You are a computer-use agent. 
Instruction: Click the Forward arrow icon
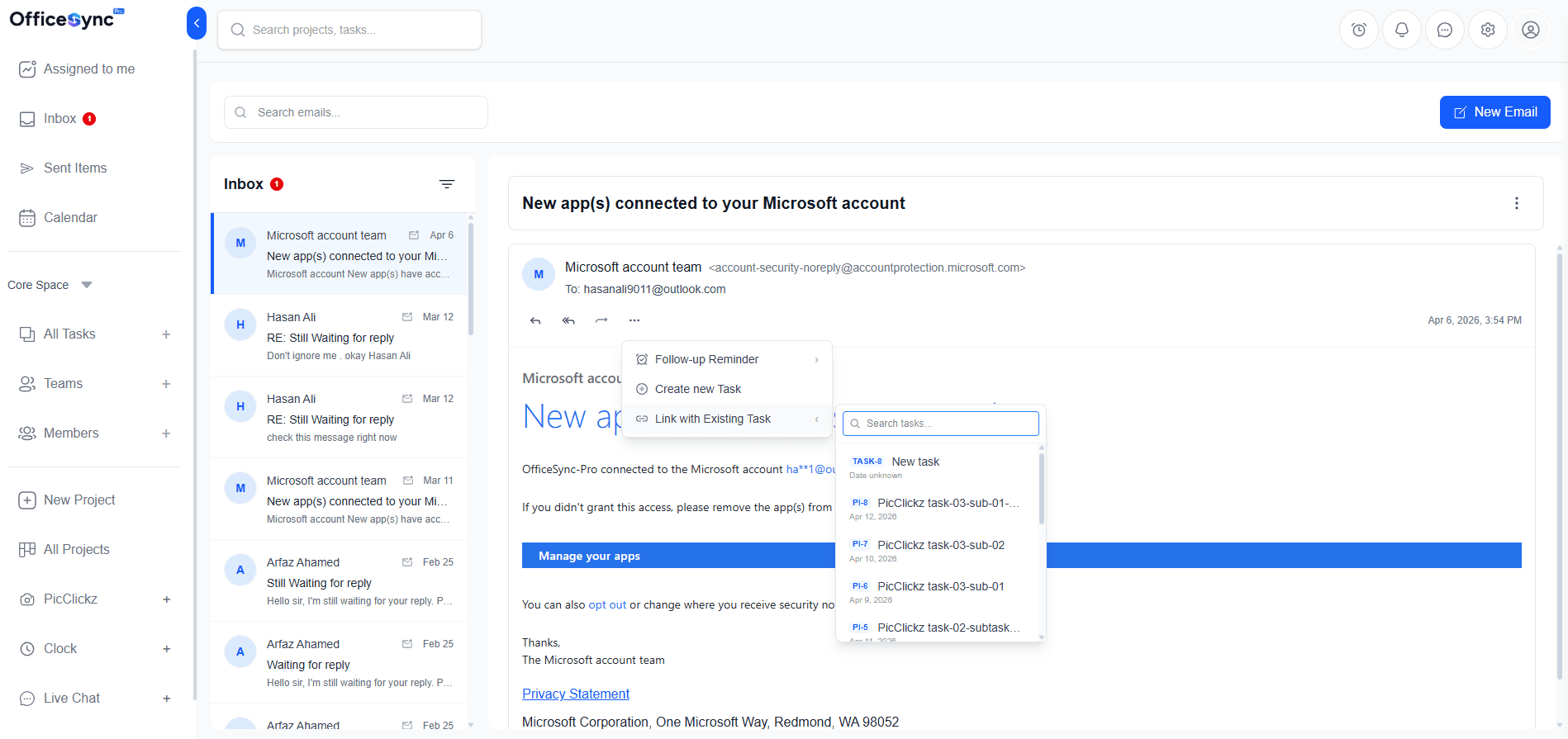click(601, 320)
